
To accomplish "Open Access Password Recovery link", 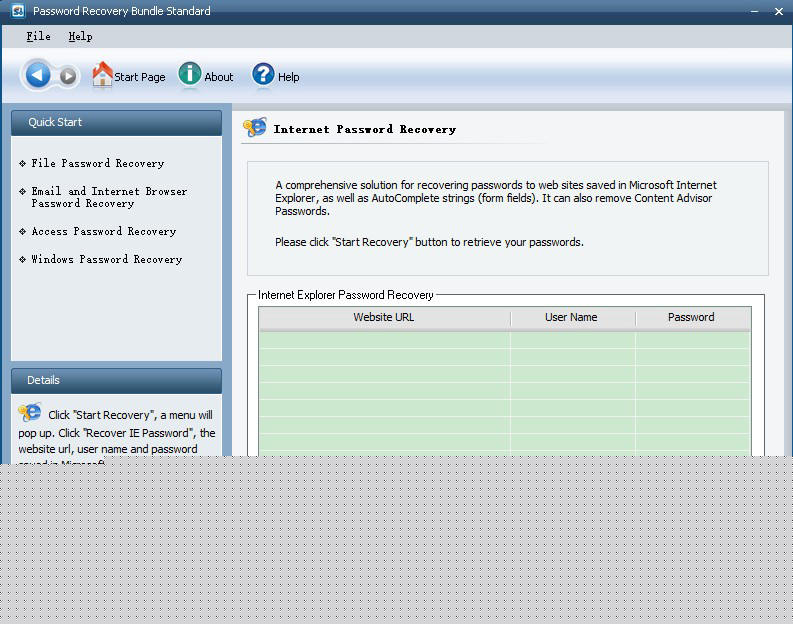I will point(104,232).
